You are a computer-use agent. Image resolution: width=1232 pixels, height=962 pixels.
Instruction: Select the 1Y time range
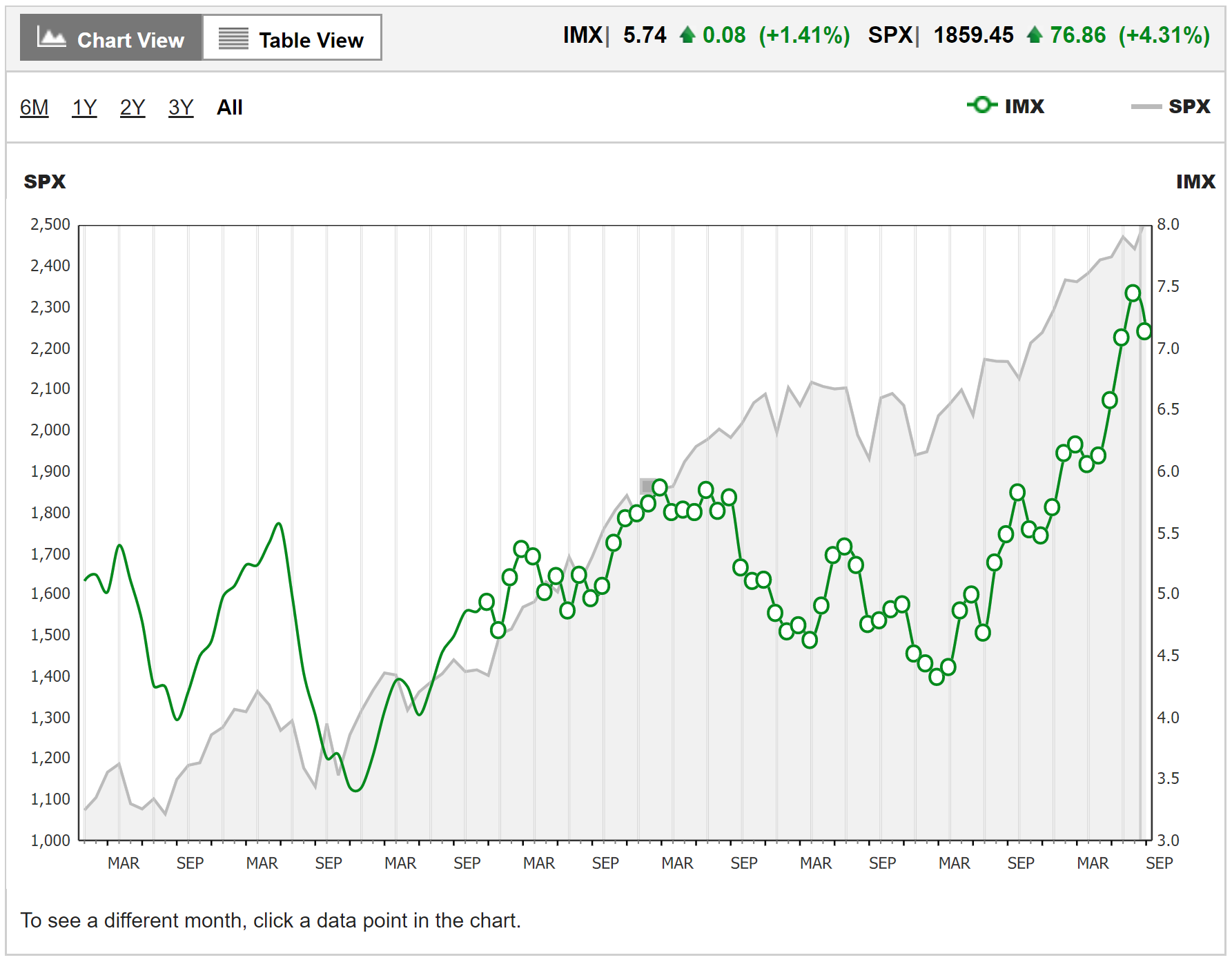coord(84,108)
